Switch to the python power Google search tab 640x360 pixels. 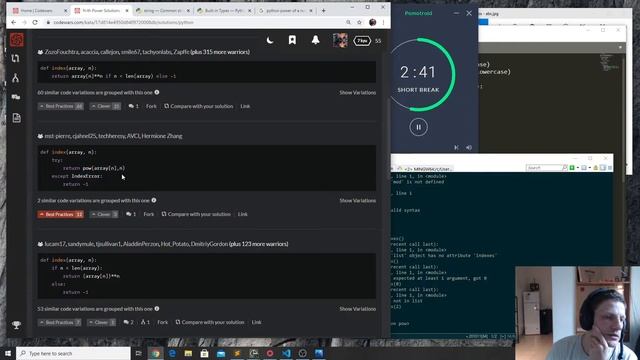(285, 10)
